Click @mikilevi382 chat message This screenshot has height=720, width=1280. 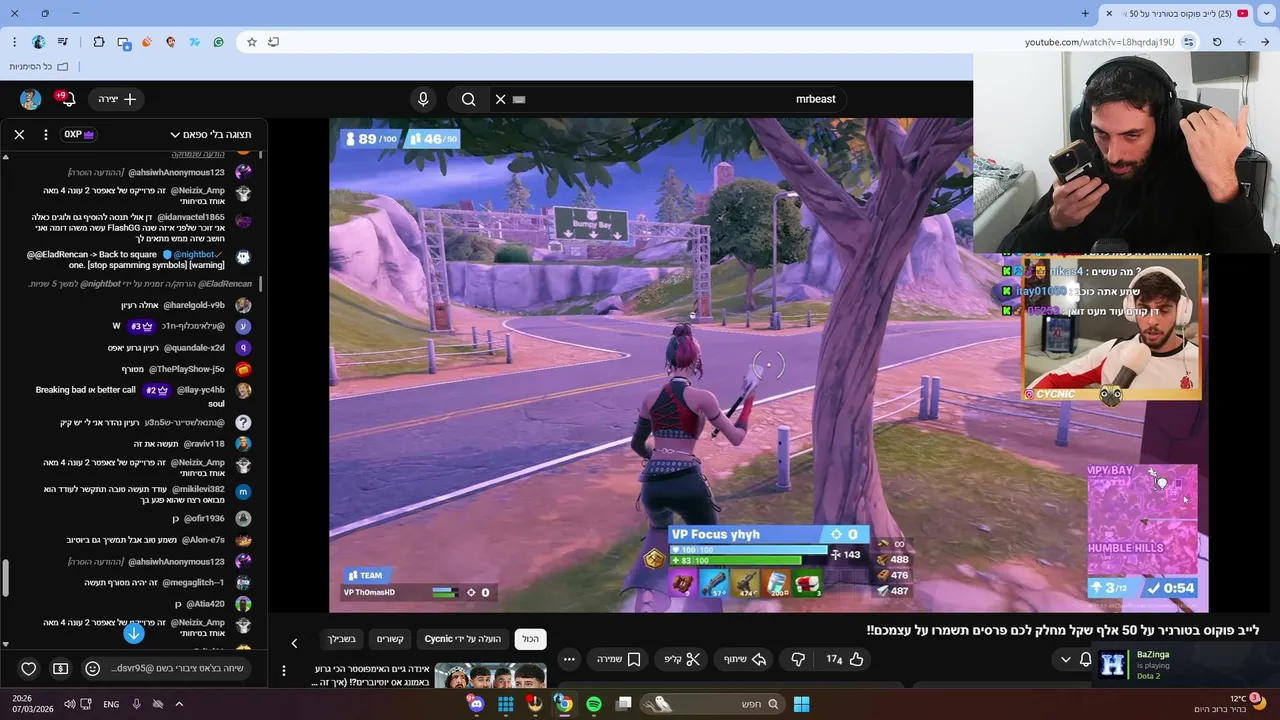click(134, 494)
